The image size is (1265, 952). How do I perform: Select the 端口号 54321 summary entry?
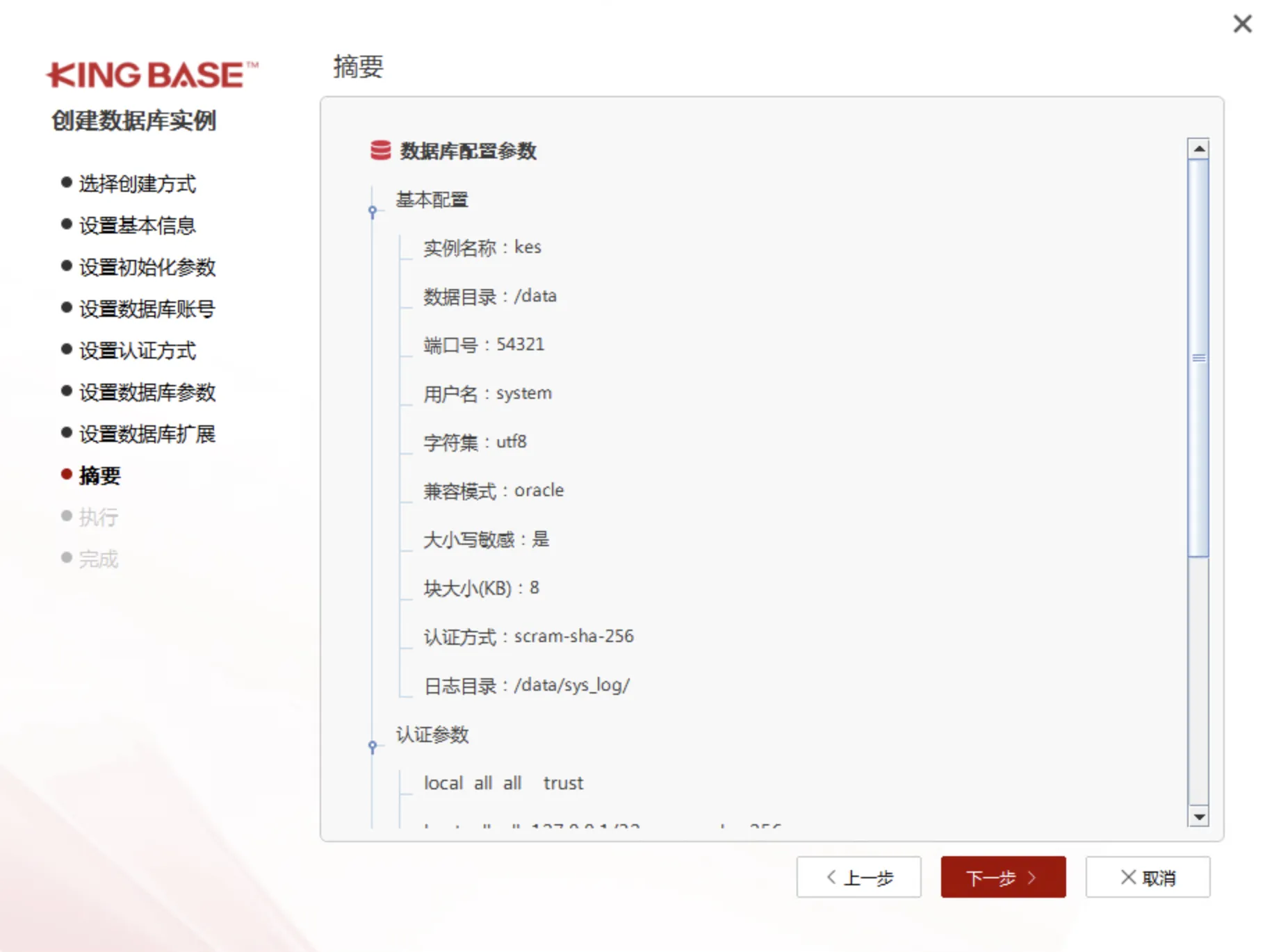(x=484, y=343)
